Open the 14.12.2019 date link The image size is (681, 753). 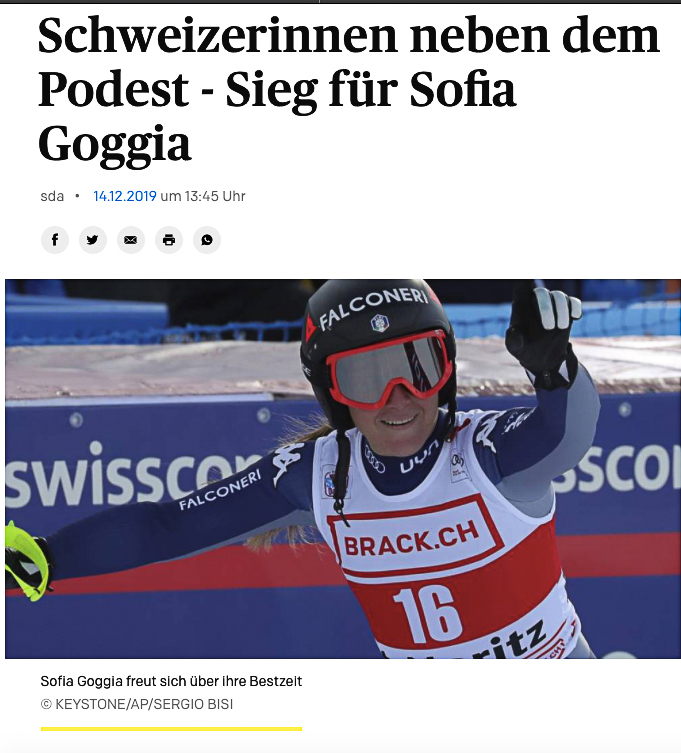tap(125, 196)
